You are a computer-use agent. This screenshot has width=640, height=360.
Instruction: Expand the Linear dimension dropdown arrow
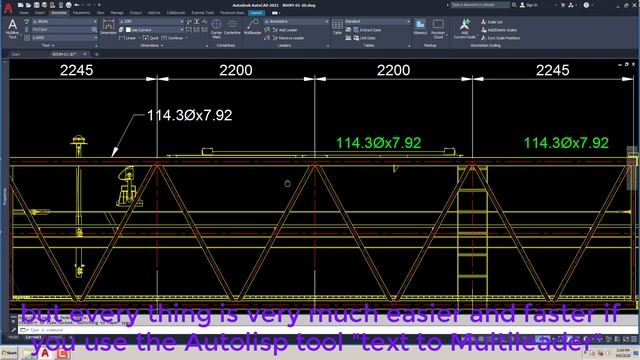[x=139, y=38]
